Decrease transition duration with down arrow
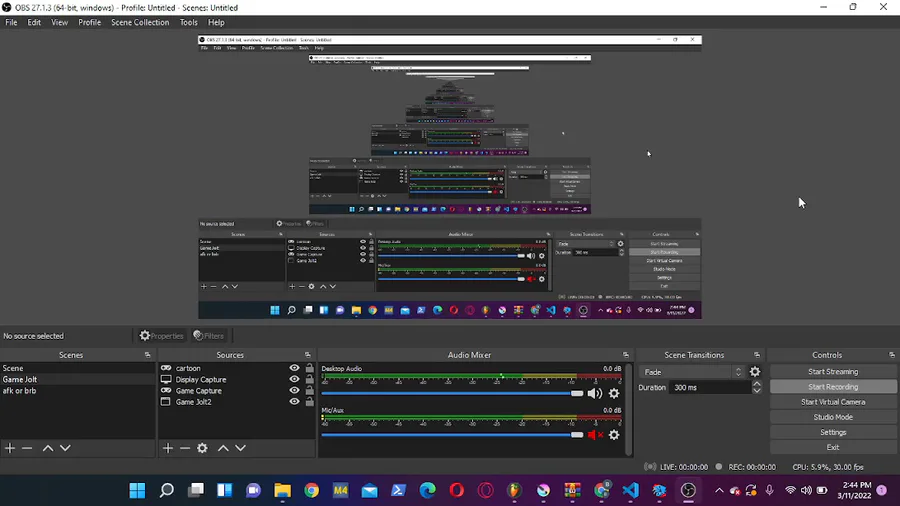This screenshot has width=900, height=506. [x=757, y=391]
